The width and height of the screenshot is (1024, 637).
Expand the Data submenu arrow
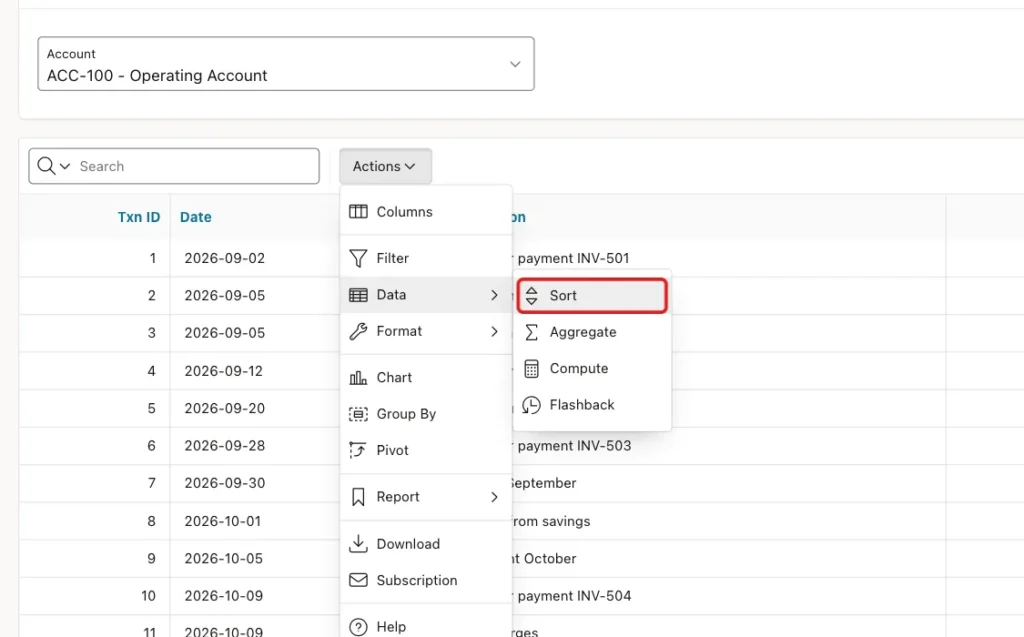pos(494,295)
